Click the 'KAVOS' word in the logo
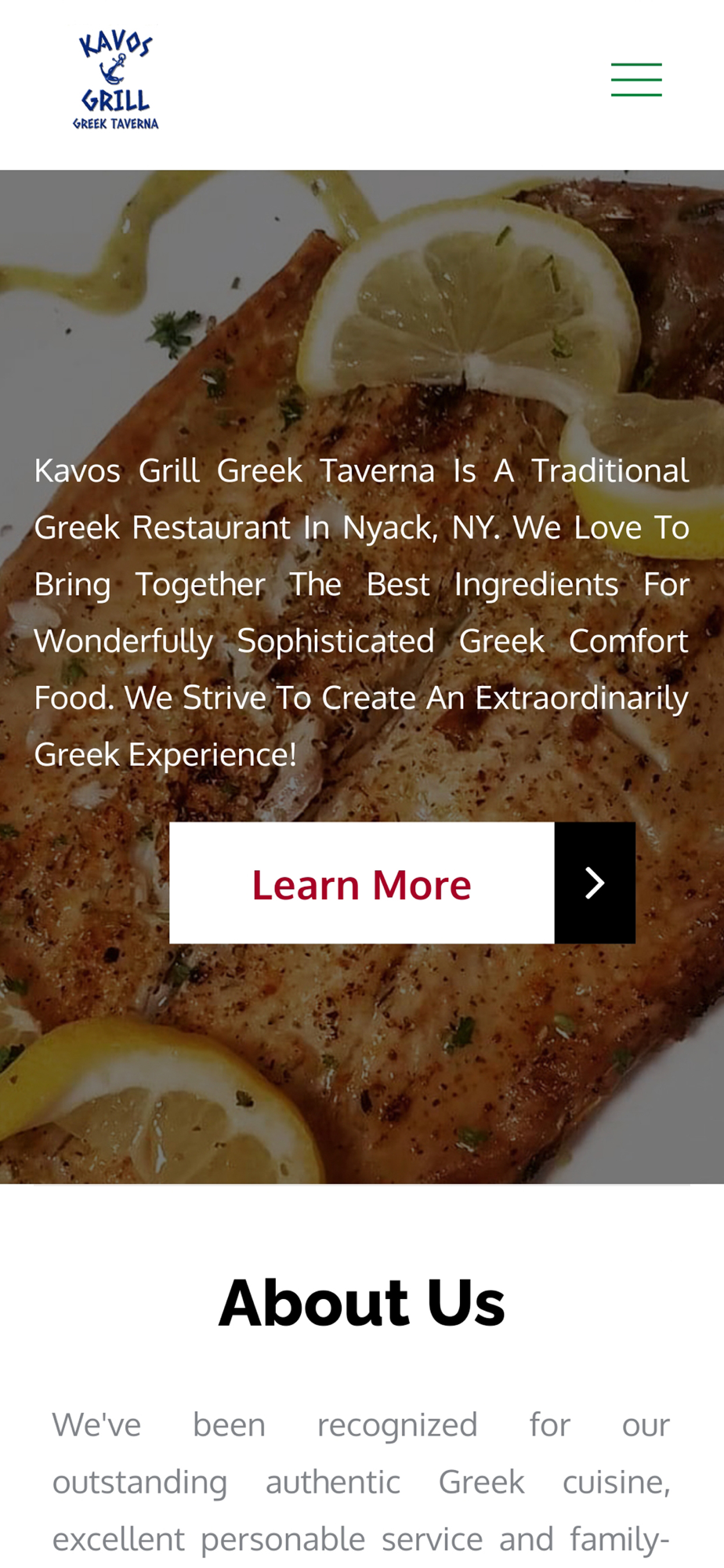Screen dimensions: 724x1568 [116, 44]
